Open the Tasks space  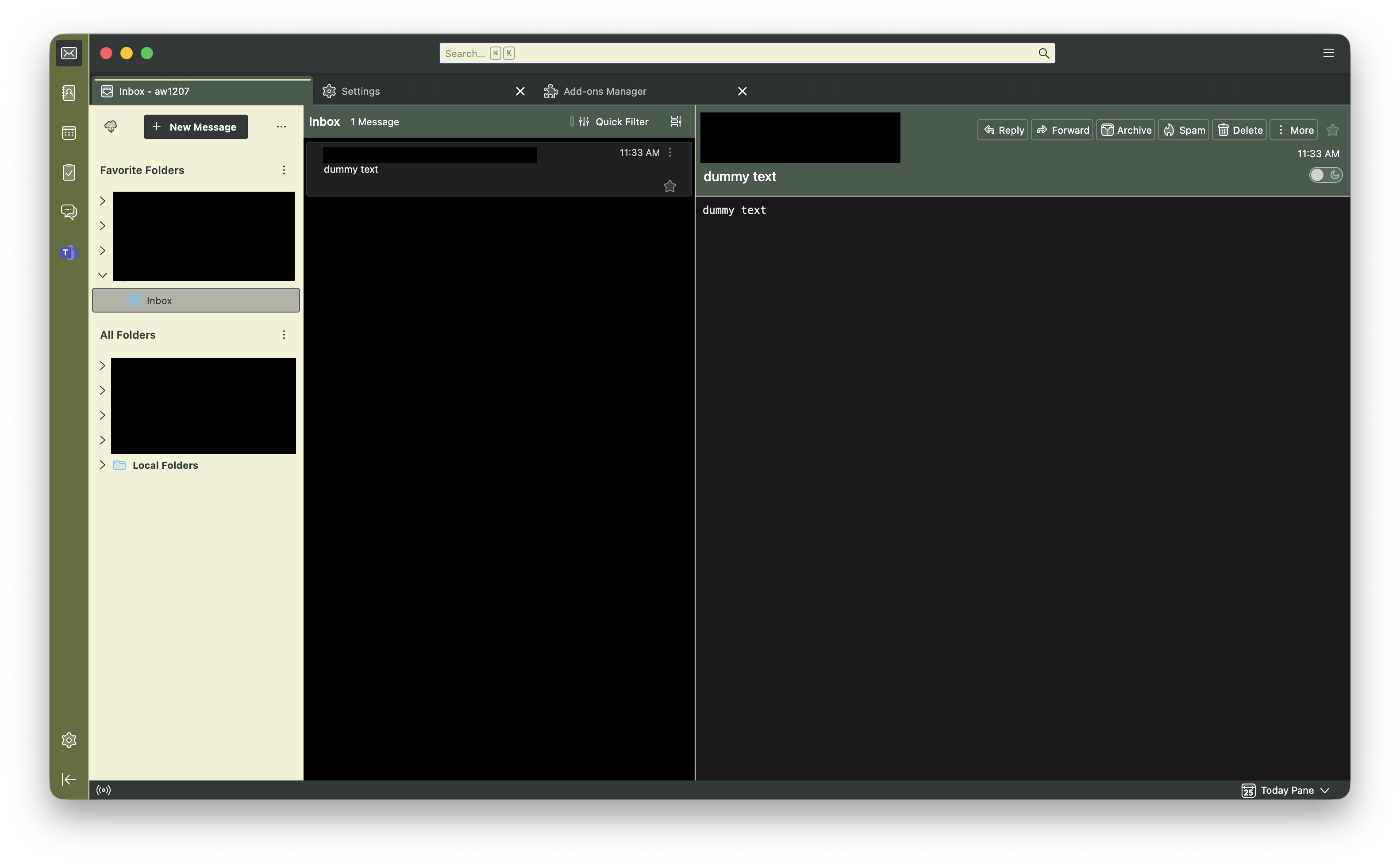[x=69, y=172]
